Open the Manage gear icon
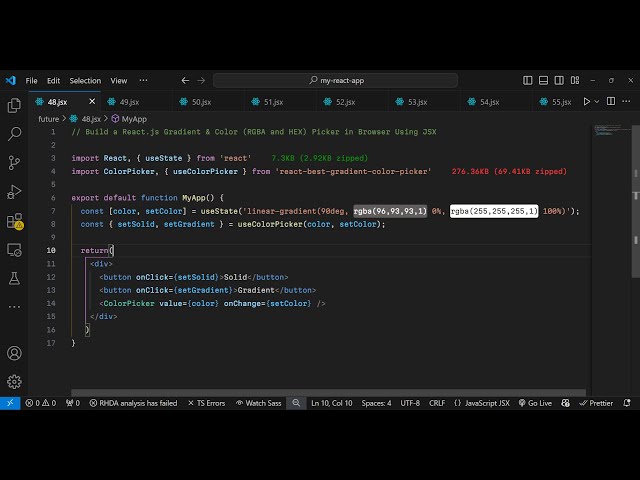The width and height of the screenshot is (640, 480). (x=14, y=381)
